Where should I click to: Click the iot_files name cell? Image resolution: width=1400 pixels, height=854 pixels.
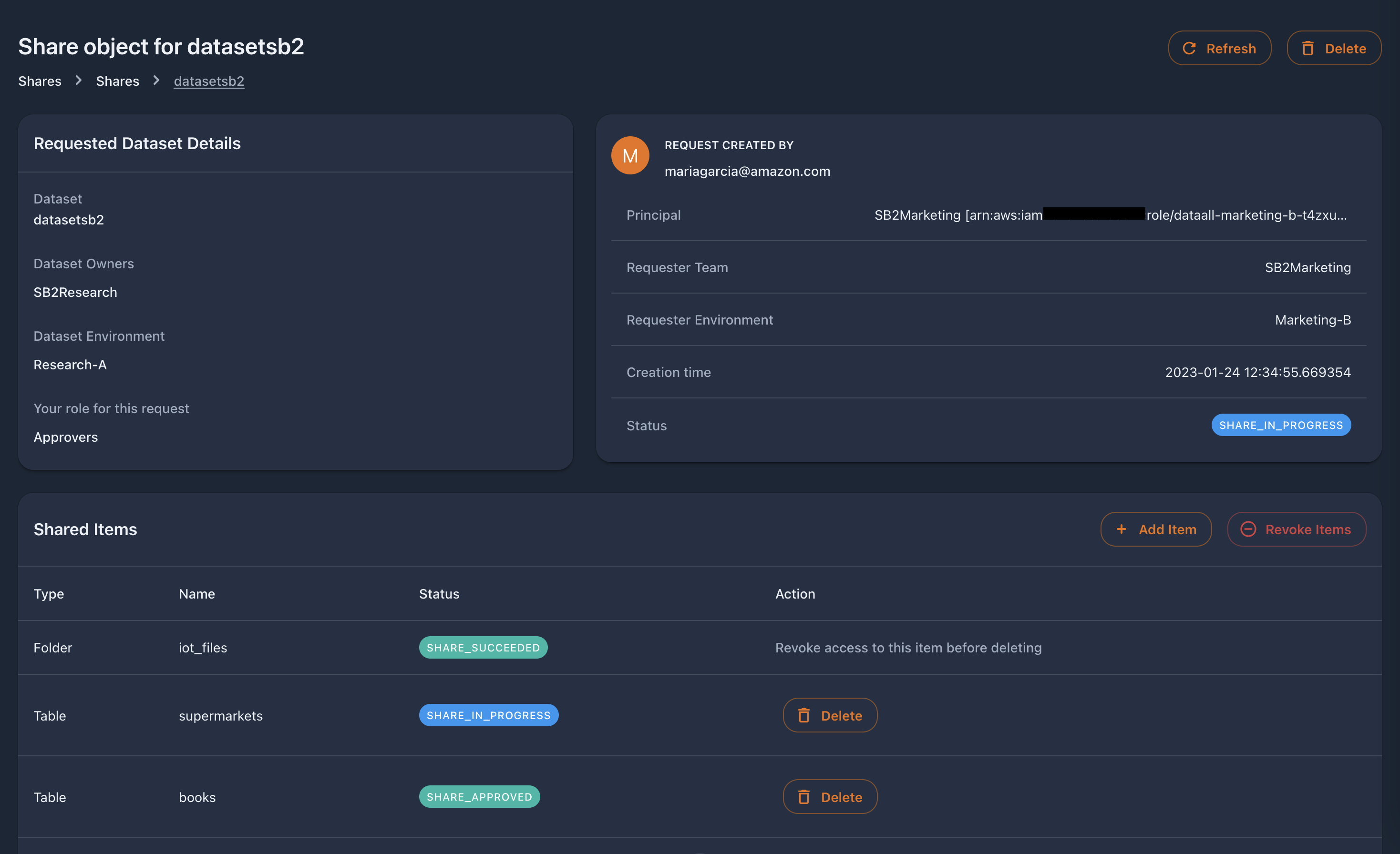coord(203,648)
